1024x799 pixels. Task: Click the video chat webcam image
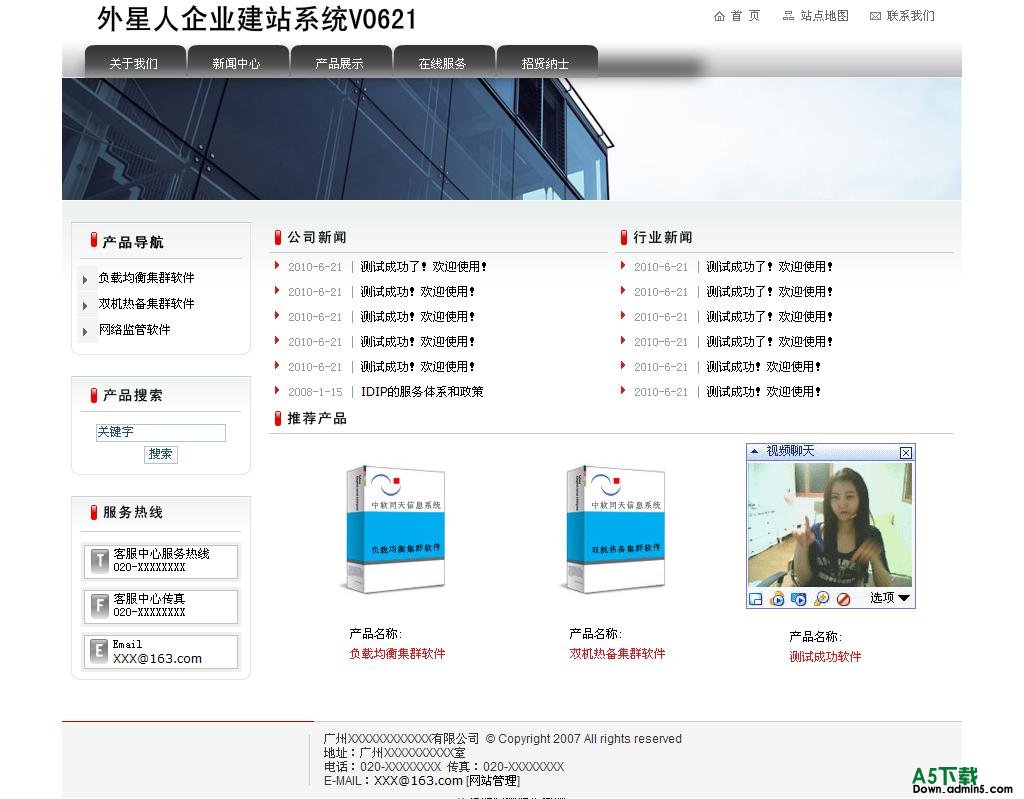click(830, 525)
